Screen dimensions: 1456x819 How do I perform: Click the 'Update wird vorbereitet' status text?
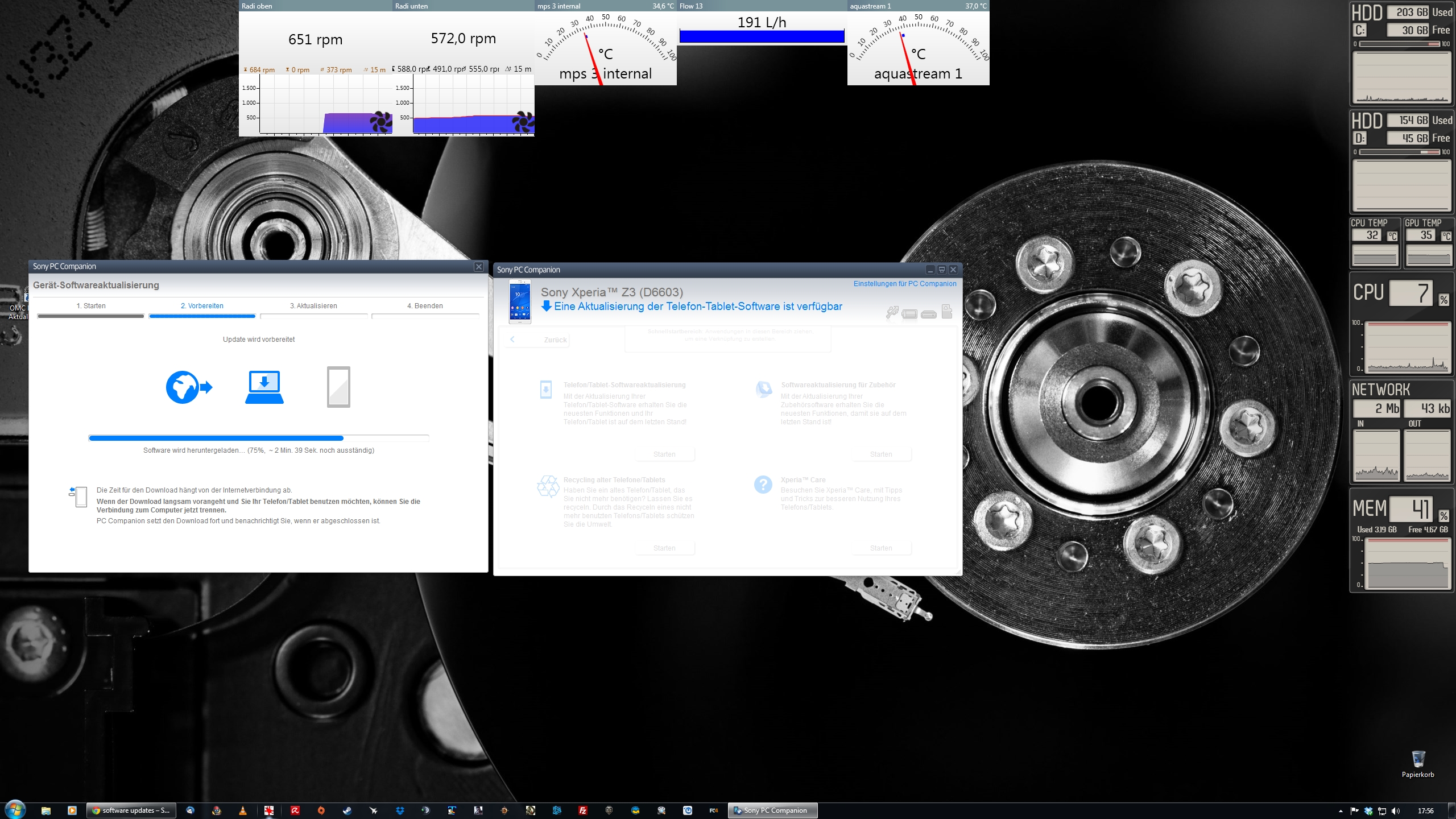pos(259,340)
